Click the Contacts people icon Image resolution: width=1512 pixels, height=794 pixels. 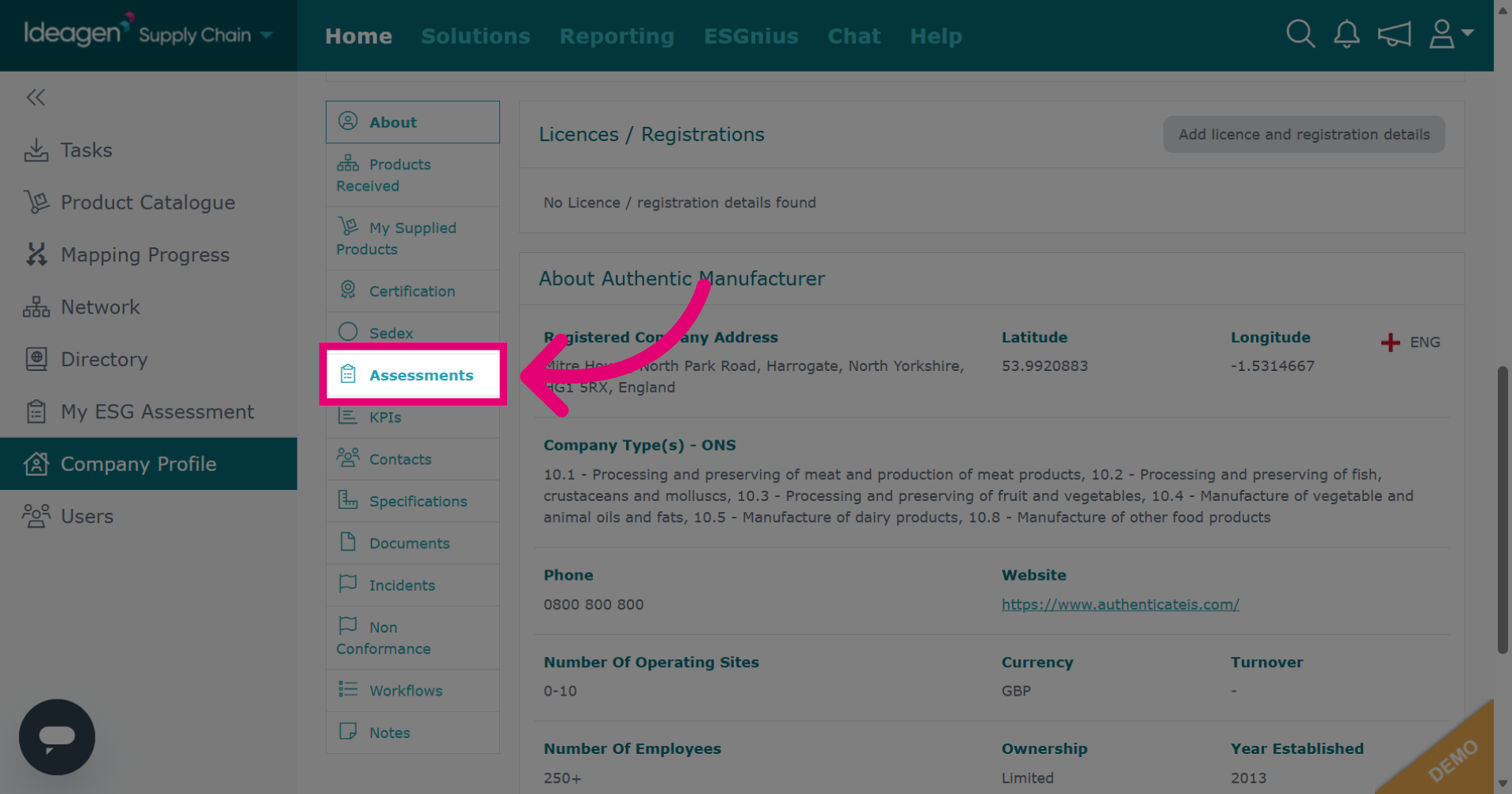348,458
